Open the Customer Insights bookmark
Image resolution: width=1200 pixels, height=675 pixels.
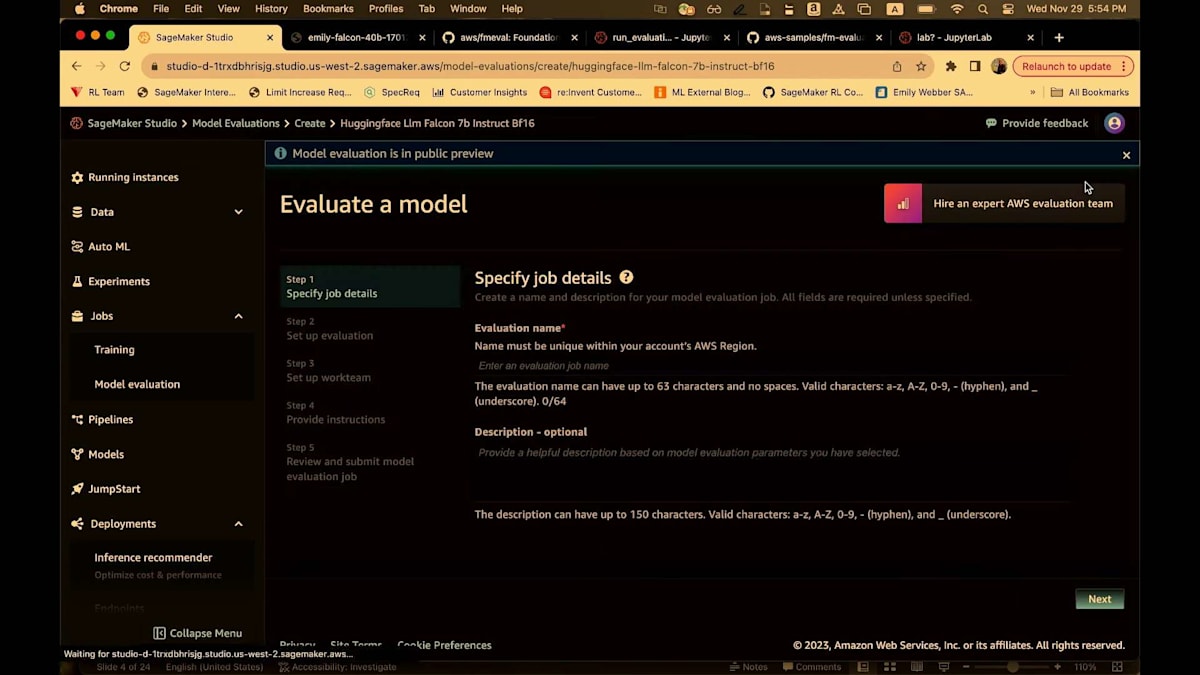(x=480, y=92)
